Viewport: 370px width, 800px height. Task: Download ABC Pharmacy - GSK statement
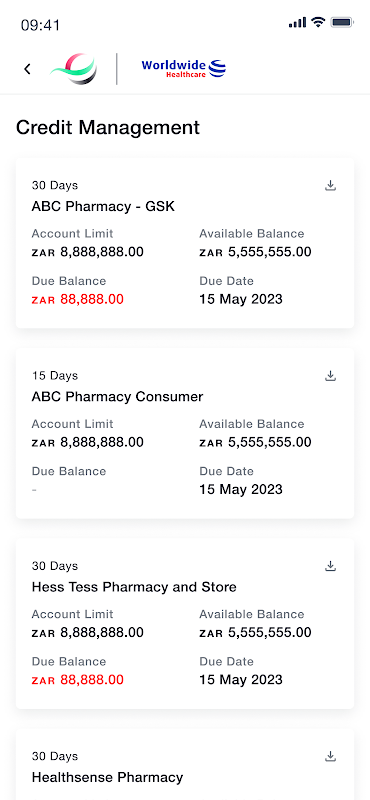331,186
